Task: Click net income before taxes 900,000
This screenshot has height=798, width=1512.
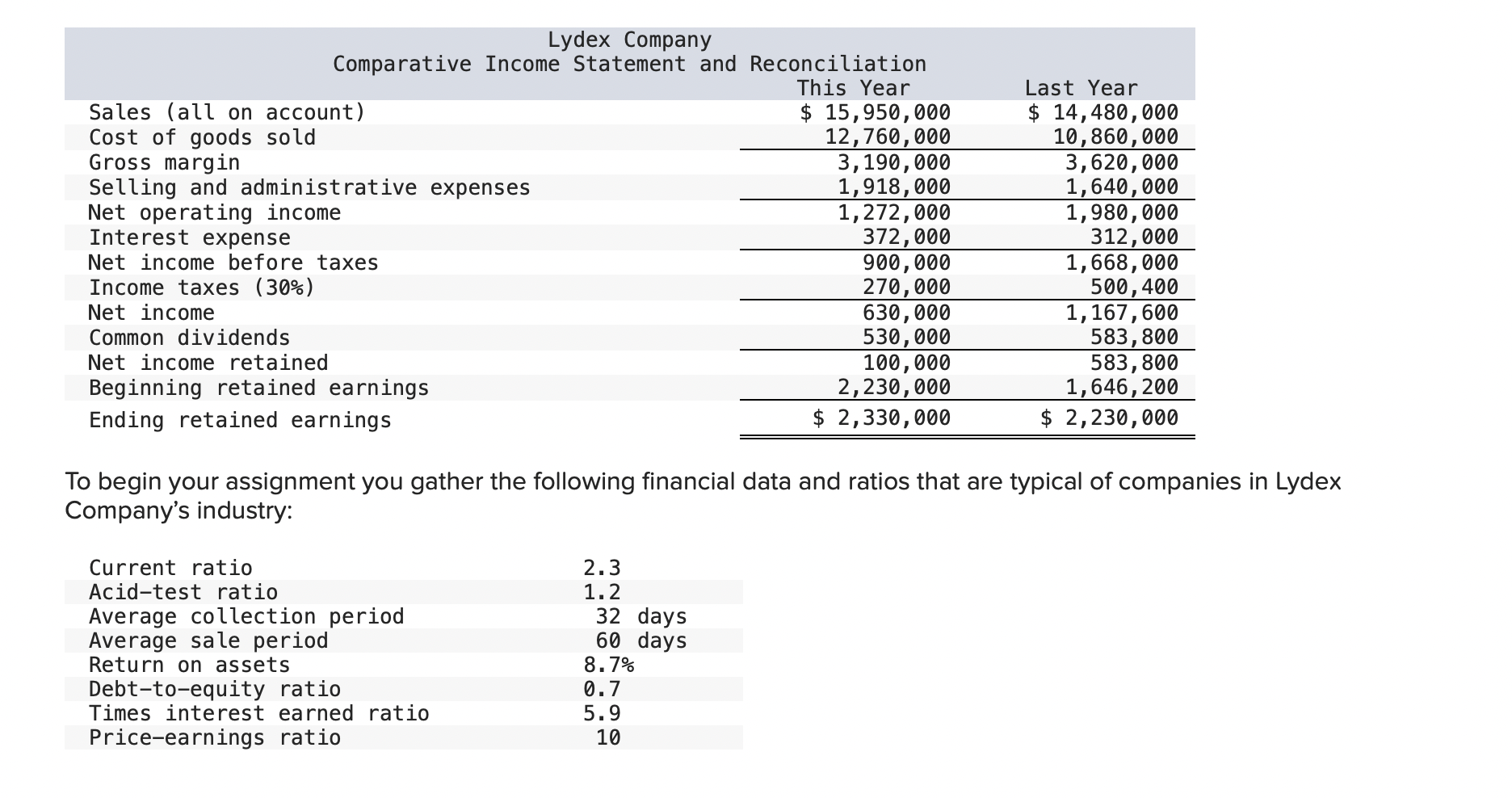Action: tap(907, 262)
